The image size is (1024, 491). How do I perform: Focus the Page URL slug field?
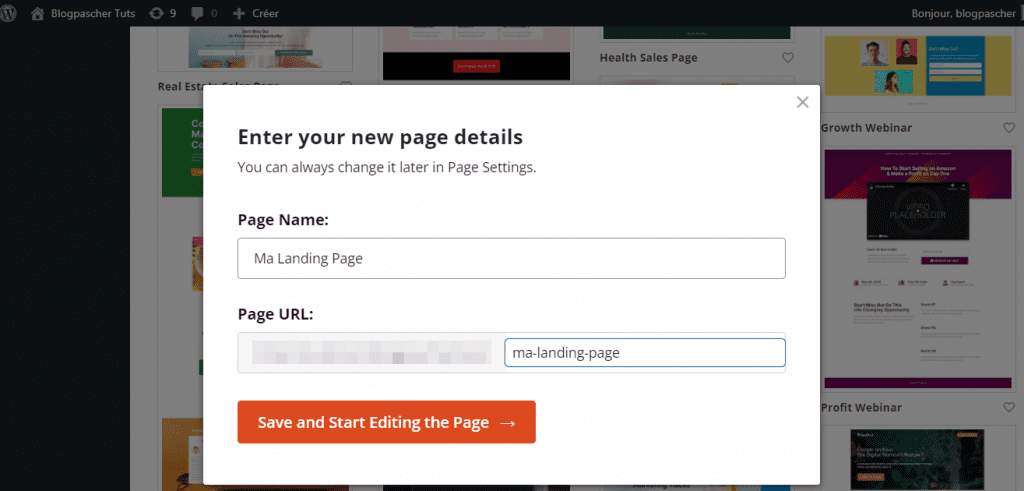click(x=645, y=353)
